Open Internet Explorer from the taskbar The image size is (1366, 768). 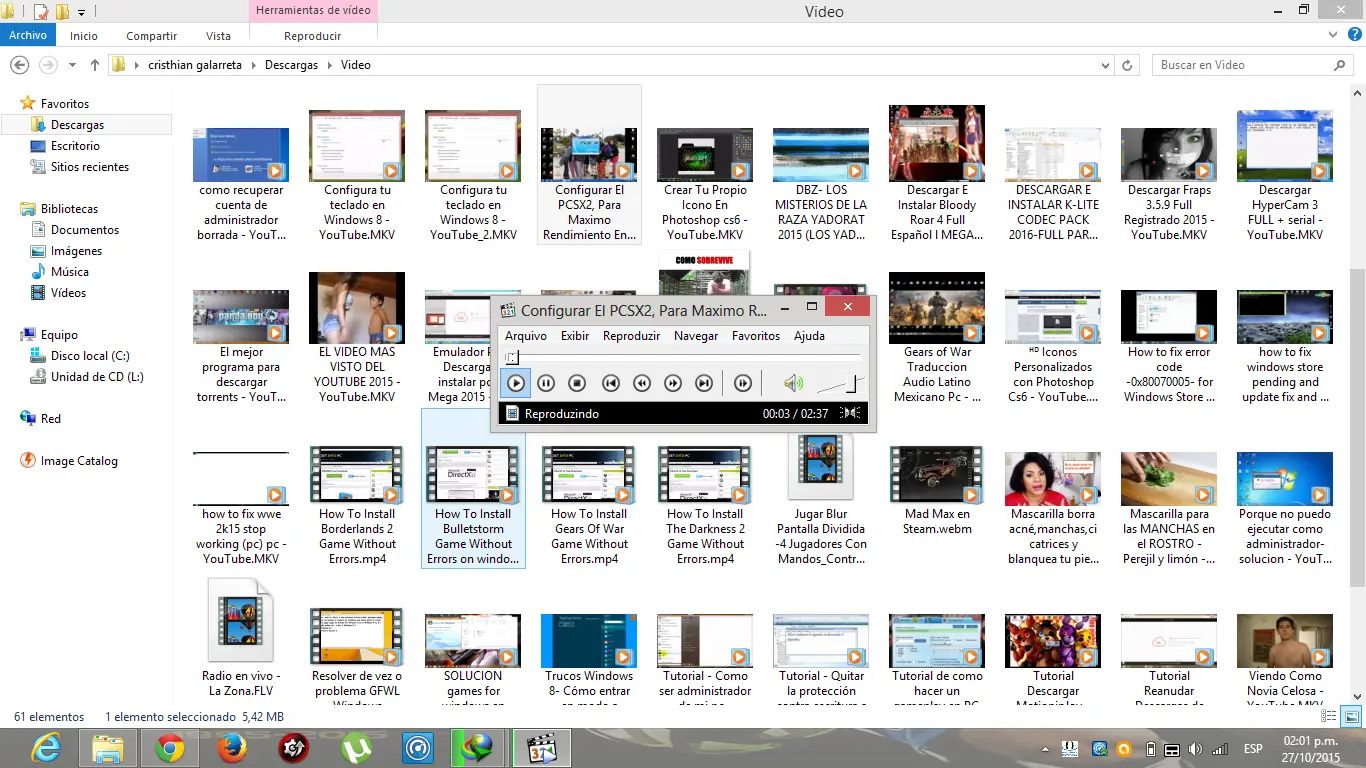pos(46,748)
